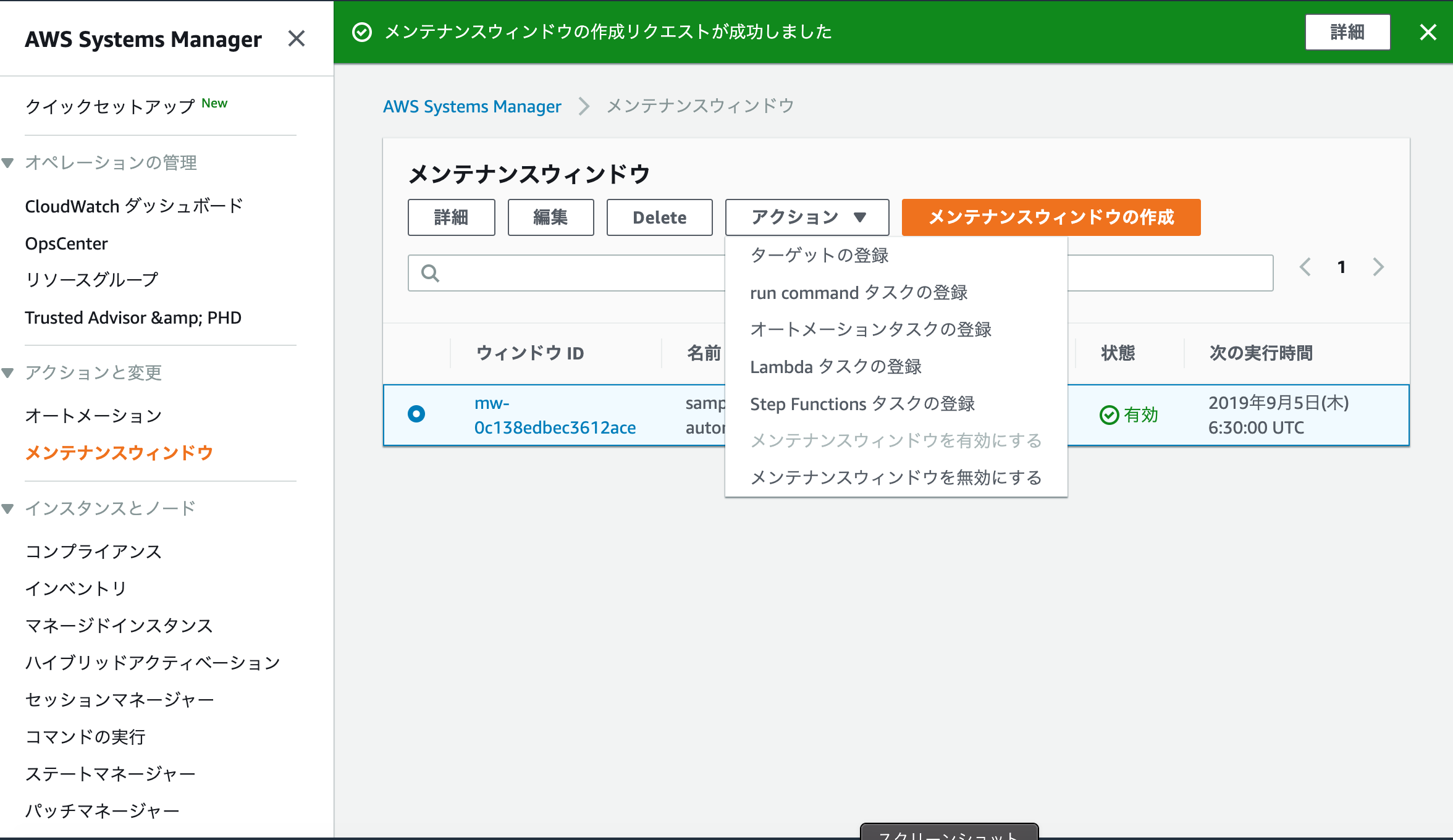The width and height of the screenshot is (1453, 840).
Task: Open ステートマネージャー in sidebar
Action: click(x=110, y=774)
